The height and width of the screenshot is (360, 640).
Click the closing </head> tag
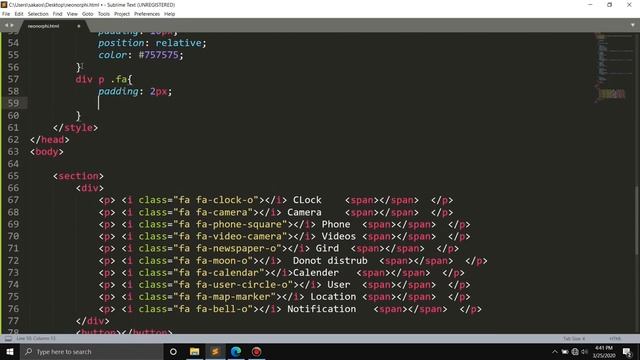click(50, 140)
